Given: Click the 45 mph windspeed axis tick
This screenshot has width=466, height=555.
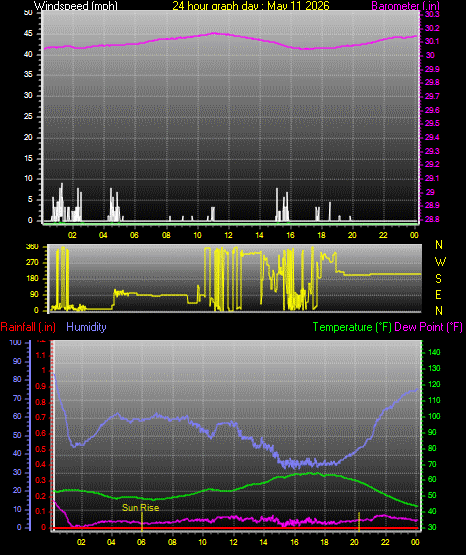Looking at the screenshot, I should (28, 34).
